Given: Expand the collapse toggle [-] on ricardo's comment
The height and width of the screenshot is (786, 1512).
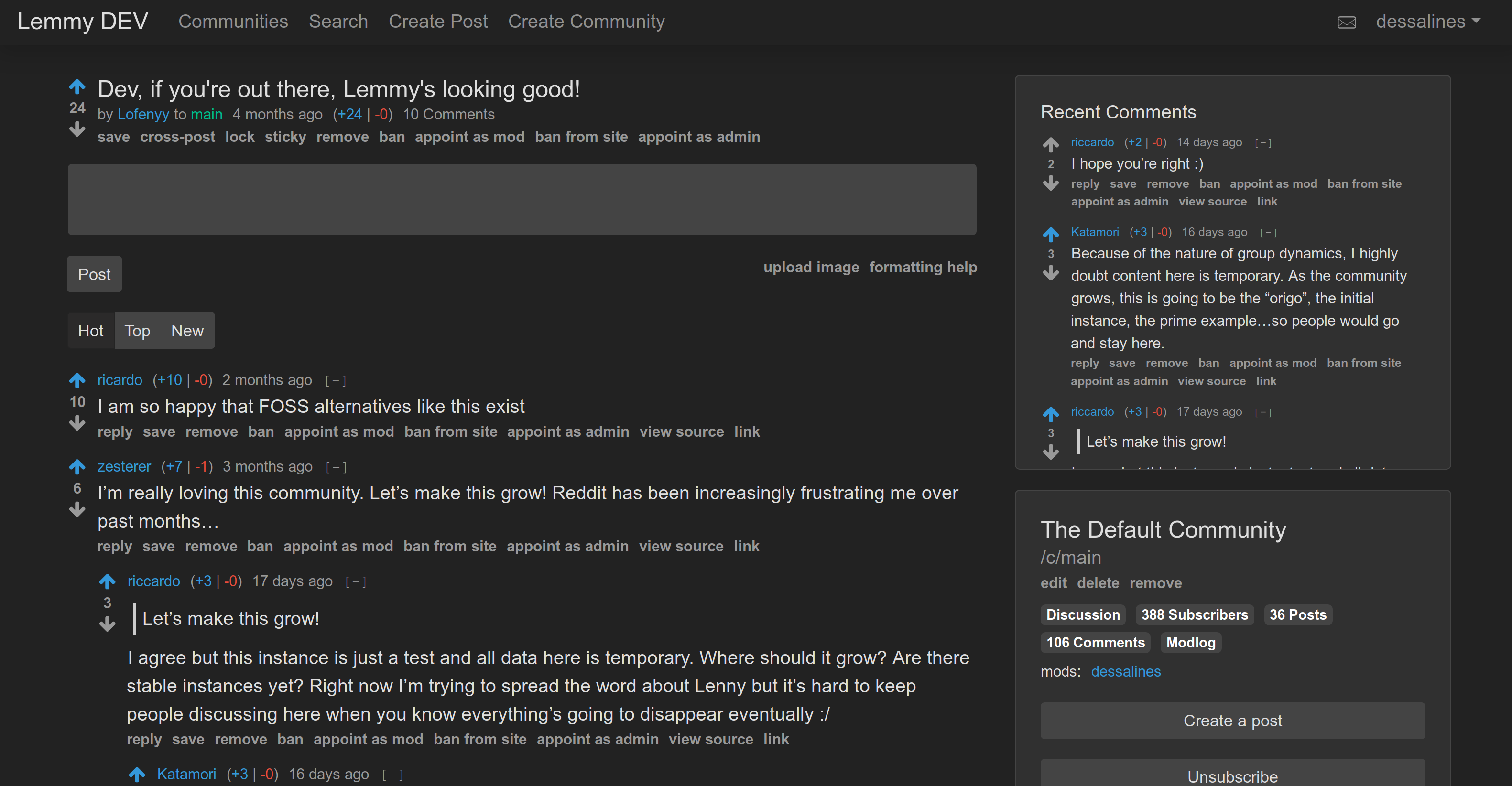Looking at the screenshot, I should pyautogui.click(x=337, y=379).
